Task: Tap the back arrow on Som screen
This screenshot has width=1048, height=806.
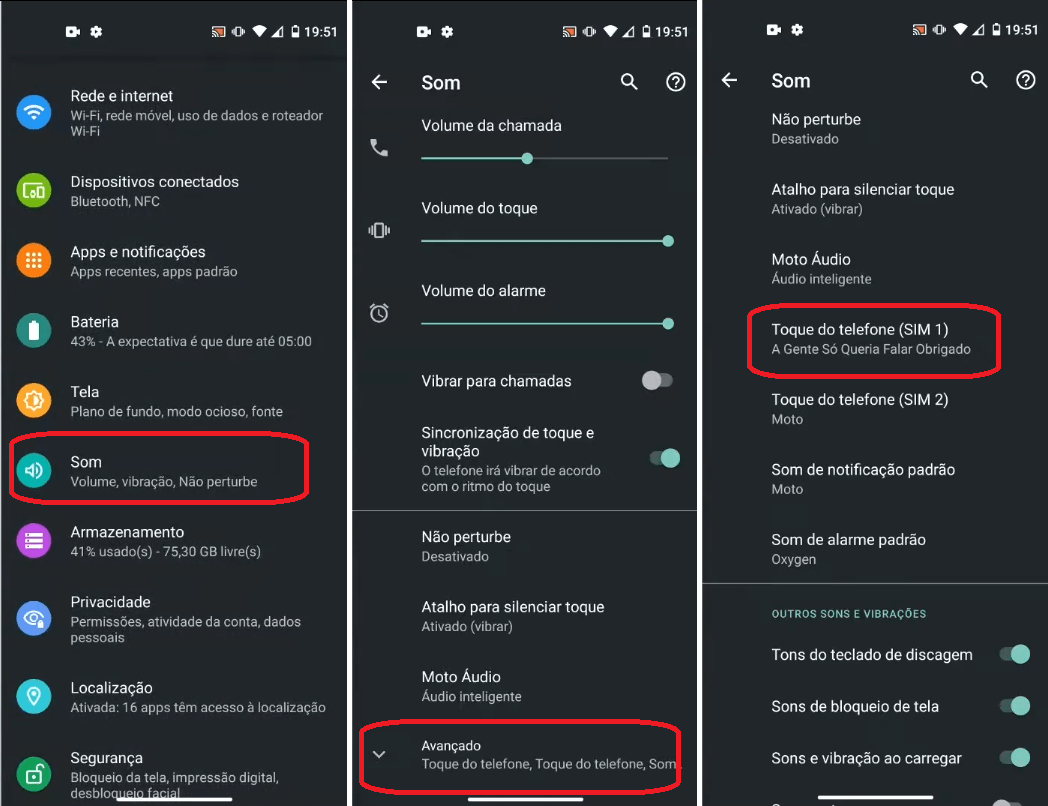Action: (380, 82)
